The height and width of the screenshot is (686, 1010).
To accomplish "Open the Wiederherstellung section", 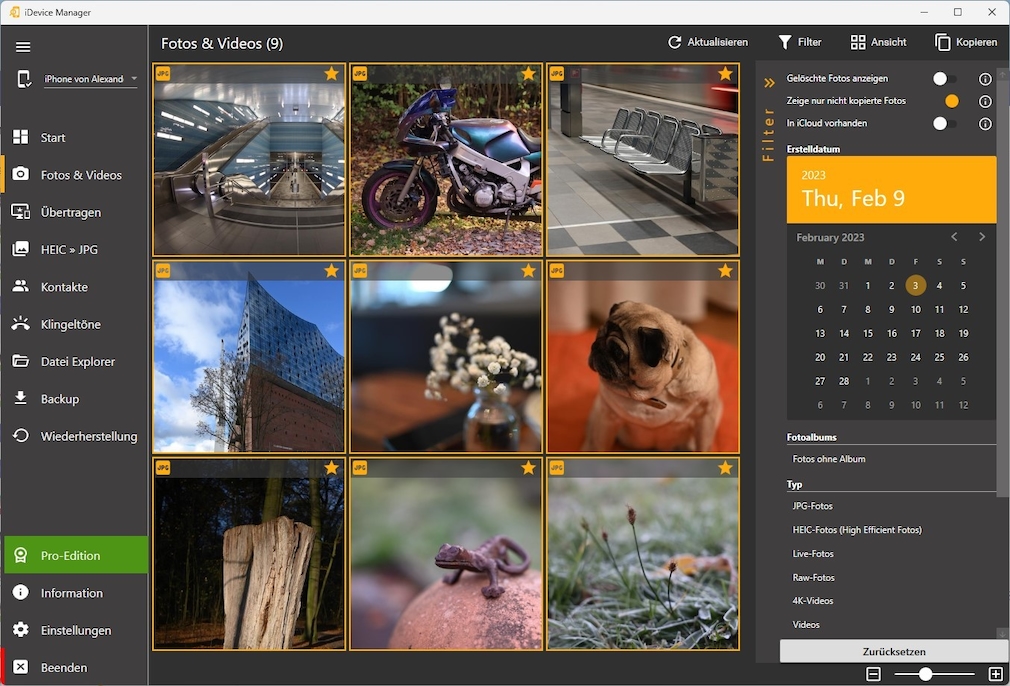I will tap(75, 436).
